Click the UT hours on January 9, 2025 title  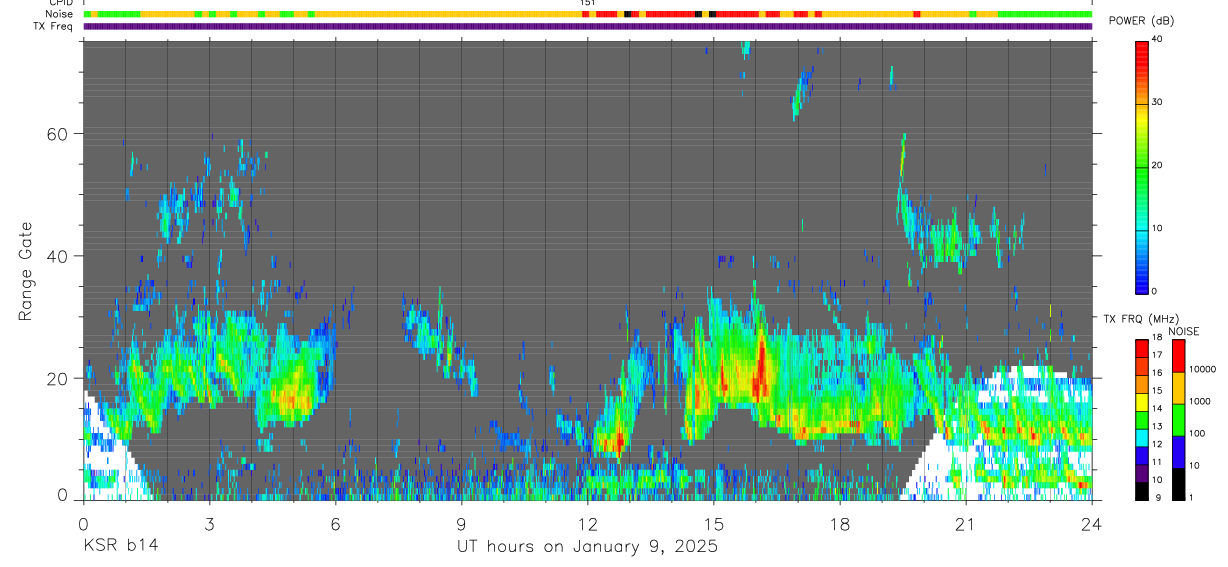(587, 547)
